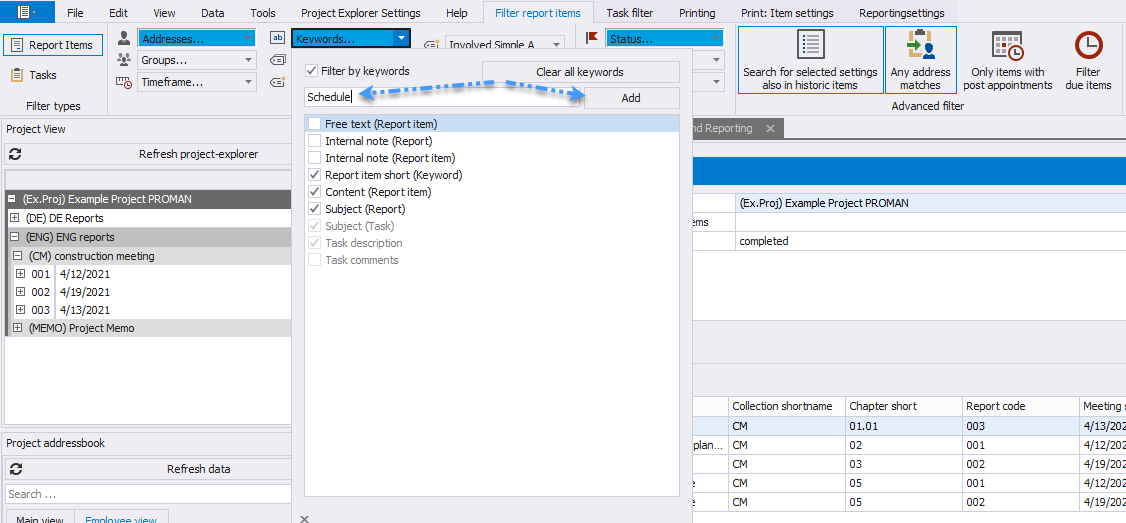Select the Report Items filter type
The width and height of the screenshot is (1126, 523).
point(53,45)
